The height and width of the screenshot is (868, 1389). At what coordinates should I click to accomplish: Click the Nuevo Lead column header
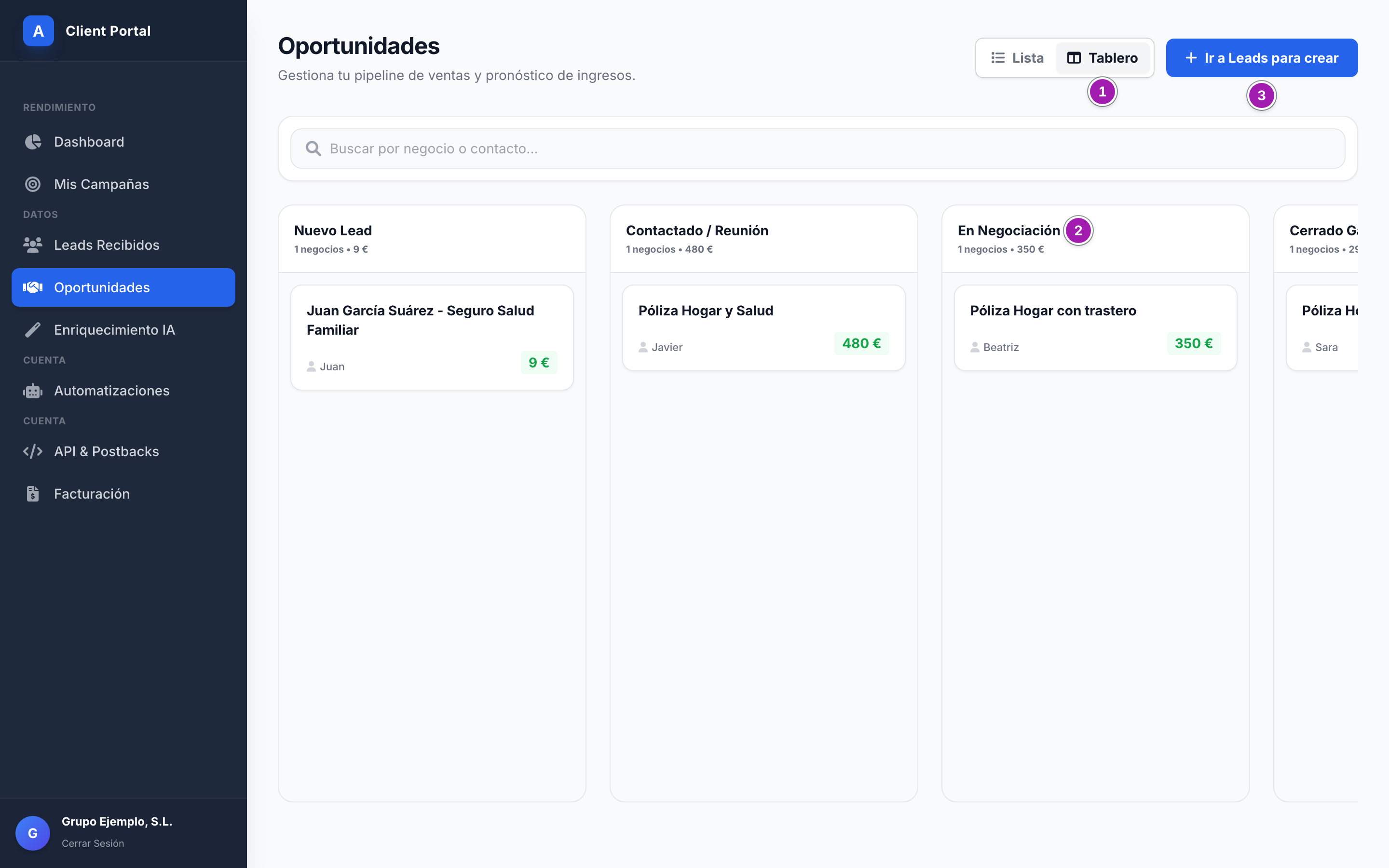[x=432, y=239]
